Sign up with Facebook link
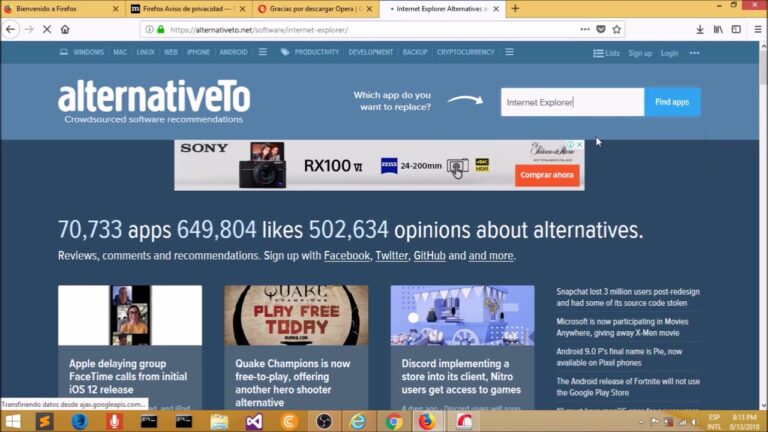Image resolution: width=768 pixels, height=432 pixels. [x=347, y=256]
